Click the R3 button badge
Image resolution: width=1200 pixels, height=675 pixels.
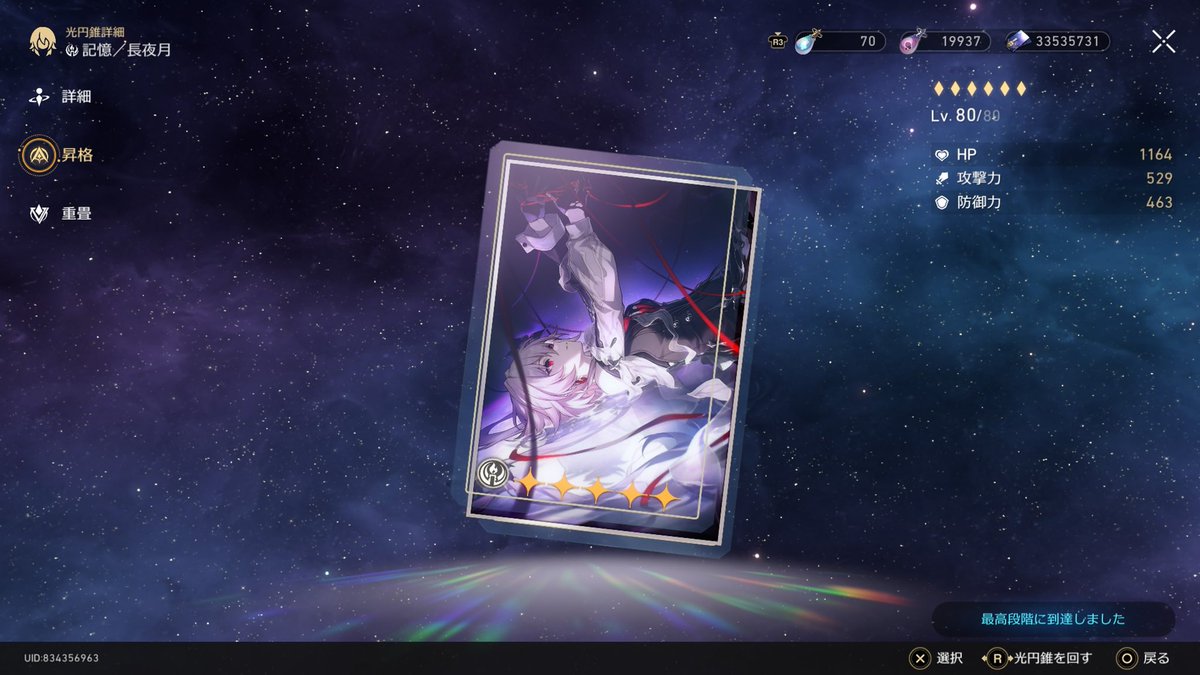[x=777, y=42]
